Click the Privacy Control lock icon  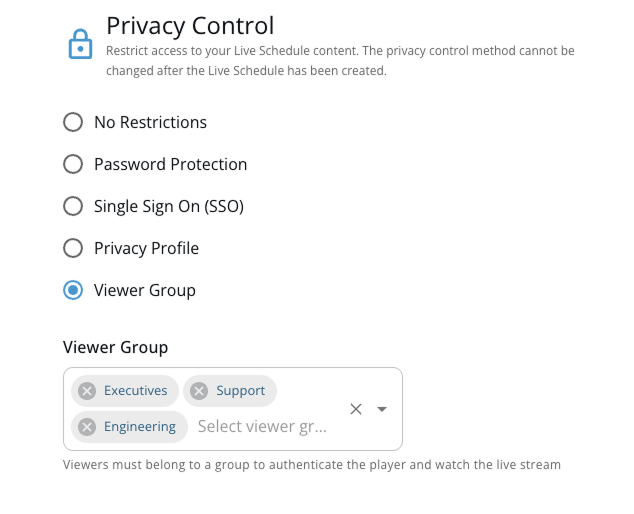coord(79,44)
